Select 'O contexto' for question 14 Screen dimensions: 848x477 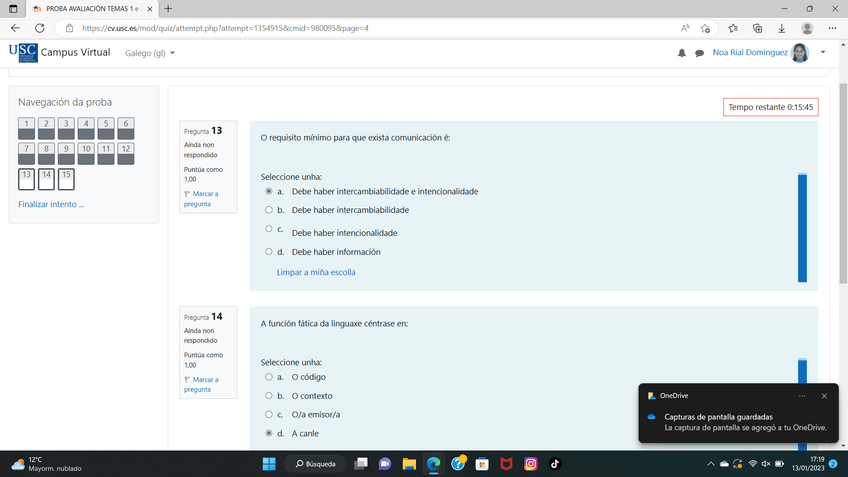269,396
